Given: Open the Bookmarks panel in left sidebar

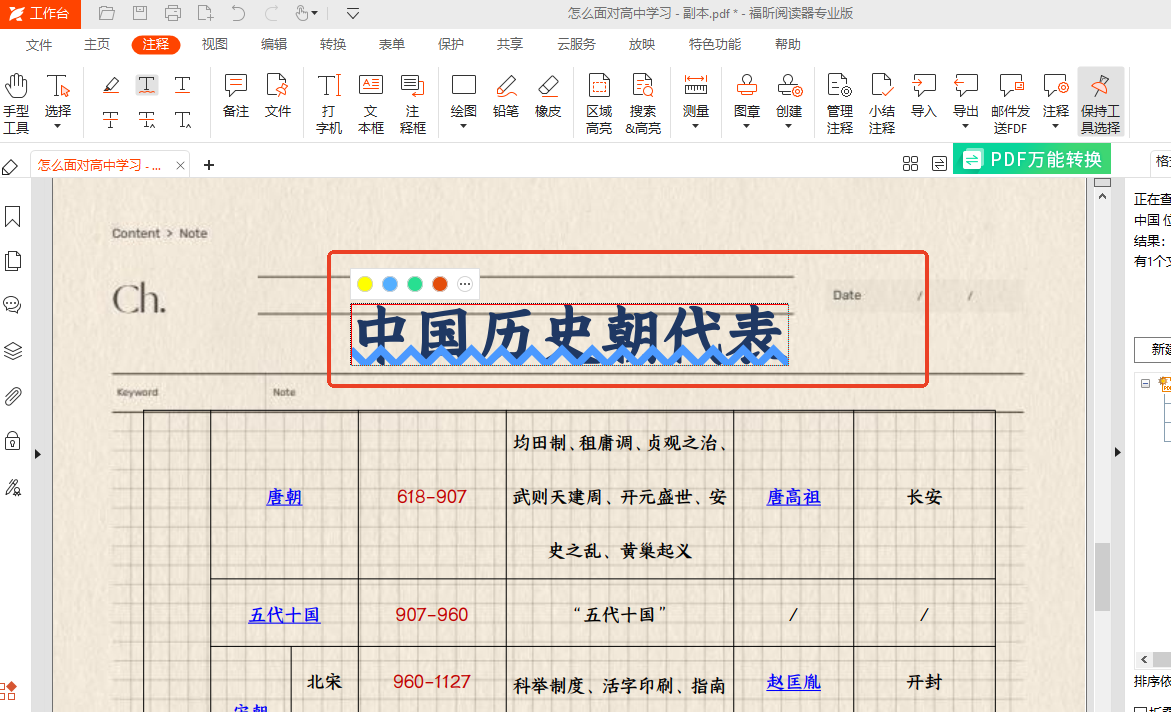Looking at the screenshot, I should click(13, 217).
